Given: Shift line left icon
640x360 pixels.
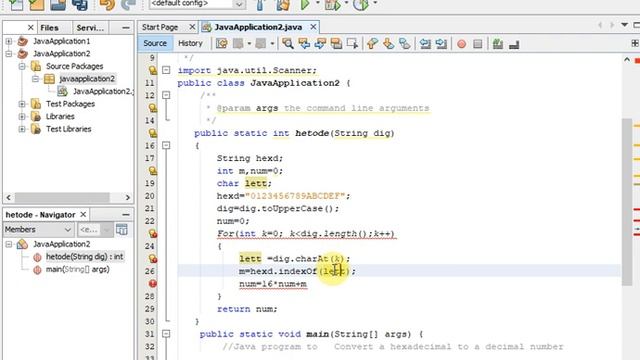Looking at the screenshot, I should (425, 44).
